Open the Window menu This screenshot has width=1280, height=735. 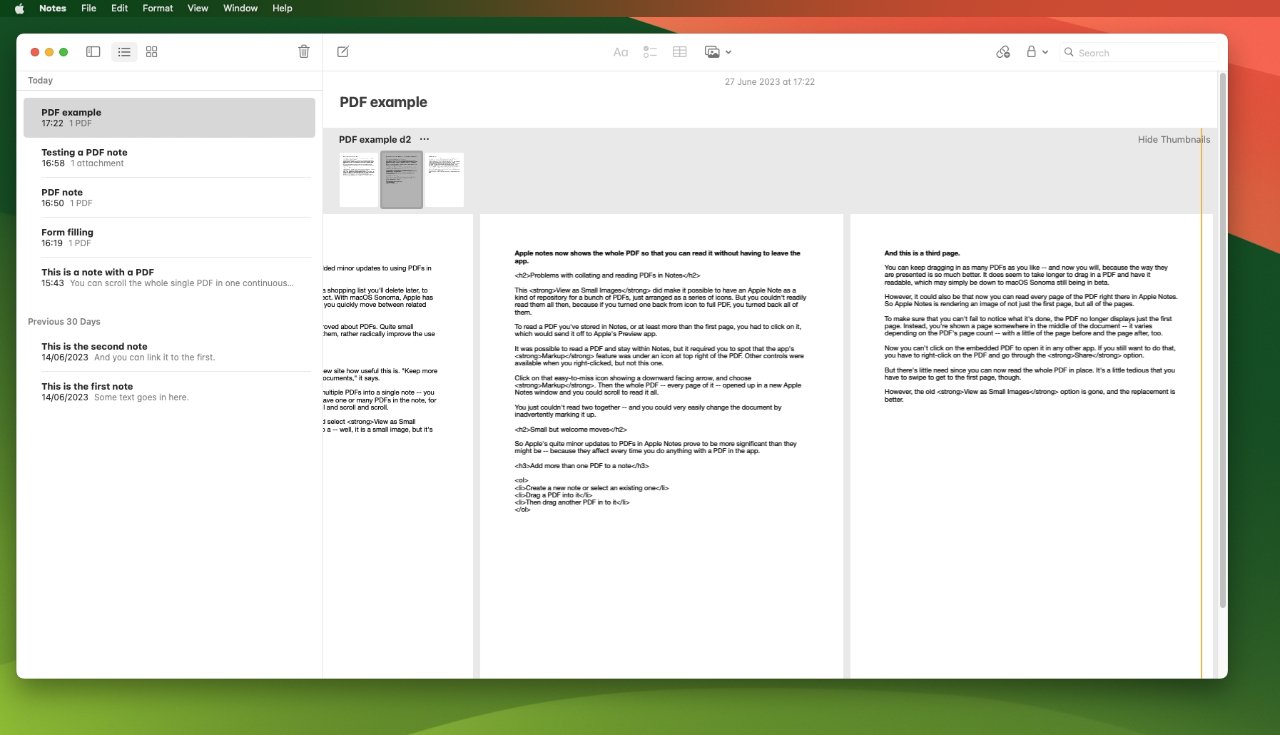coord(240,8)
